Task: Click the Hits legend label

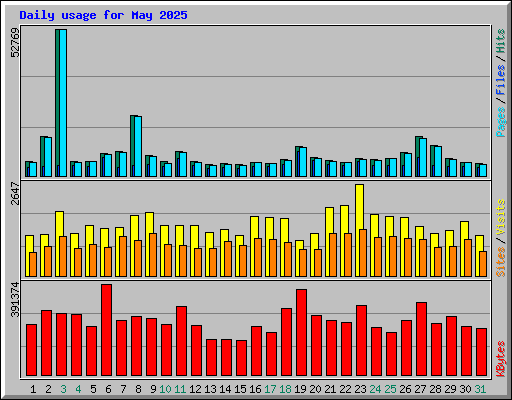Action: pos(501,41)
